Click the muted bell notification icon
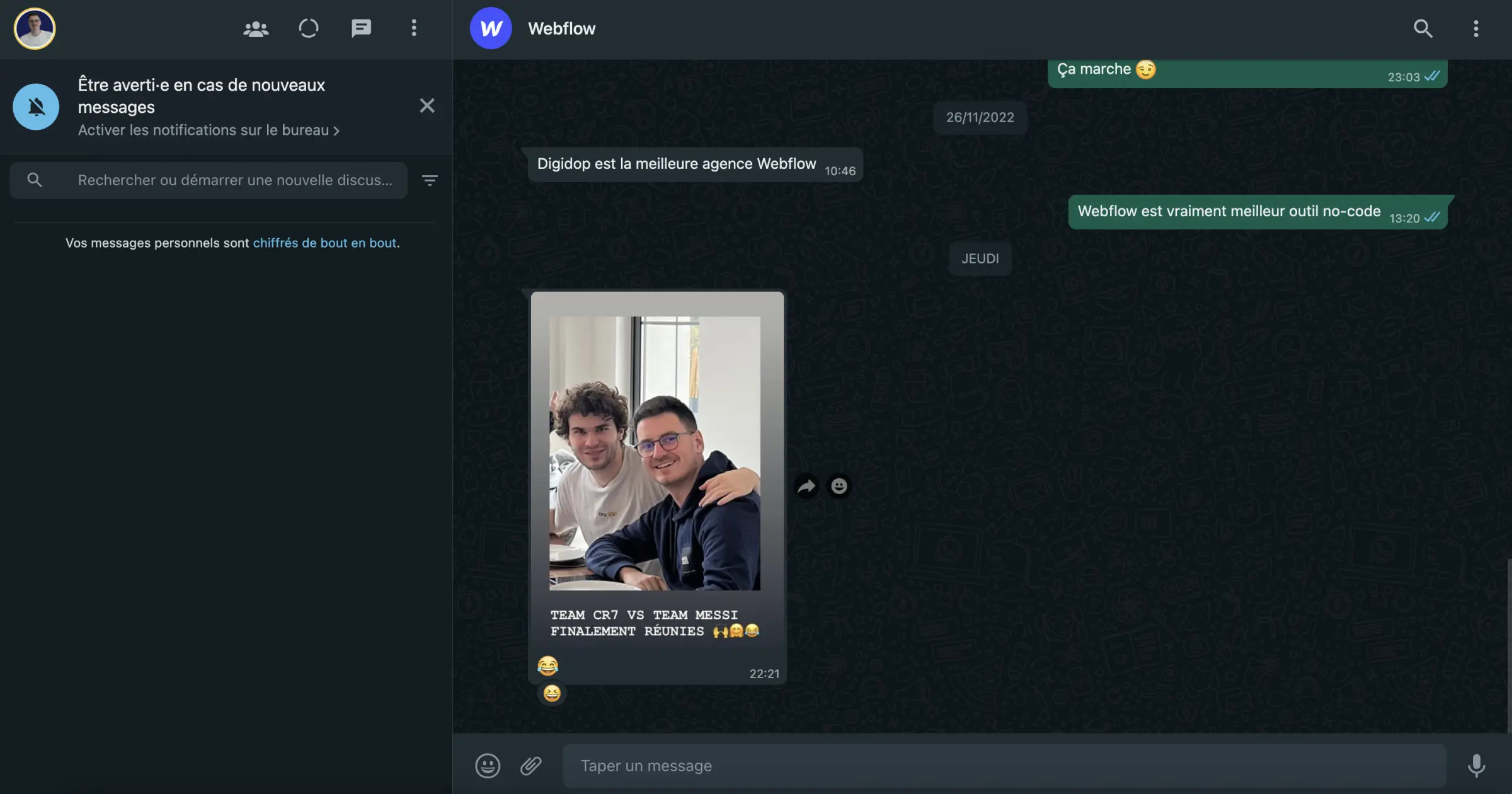This screenshot has height=794, width=1512. click(36, 106)
